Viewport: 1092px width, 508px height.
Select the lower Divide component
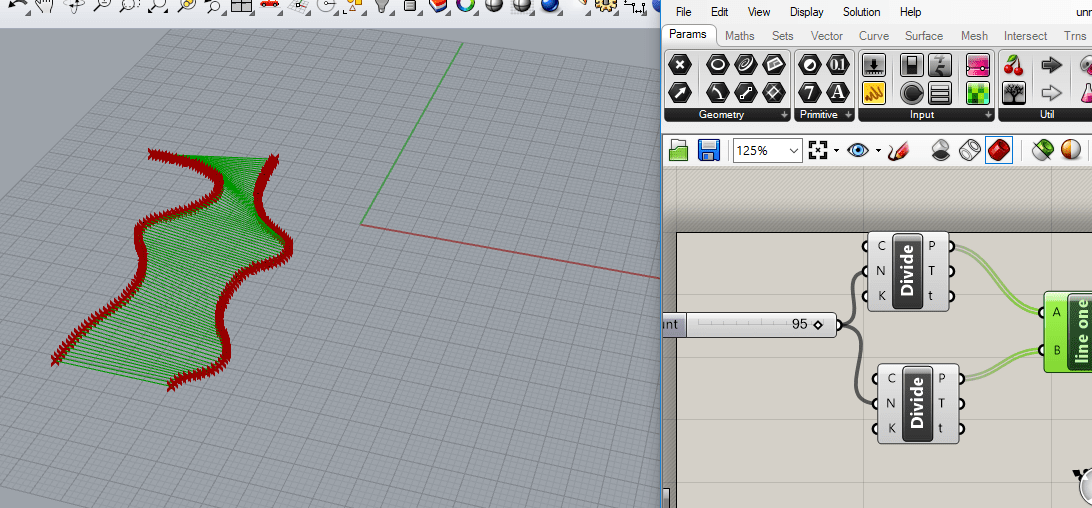click(917, 403)
